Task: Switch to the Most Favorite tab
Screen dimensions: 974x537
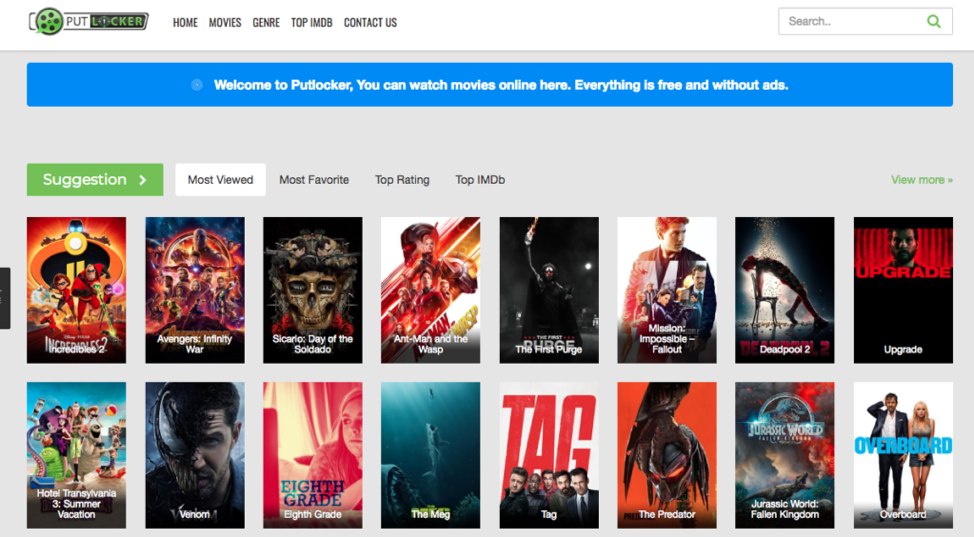Action: (314, 180)
